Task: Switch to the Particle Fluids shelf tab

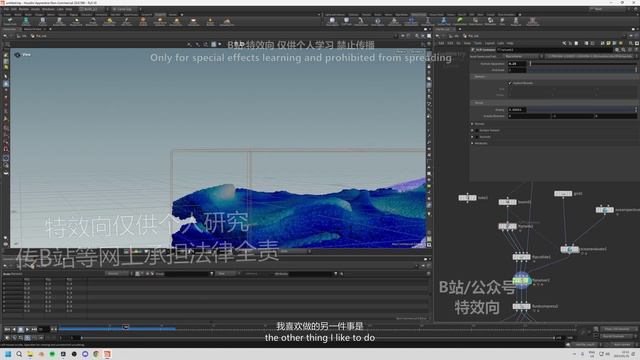Action: pyautogui.click(x=418, y=15)
